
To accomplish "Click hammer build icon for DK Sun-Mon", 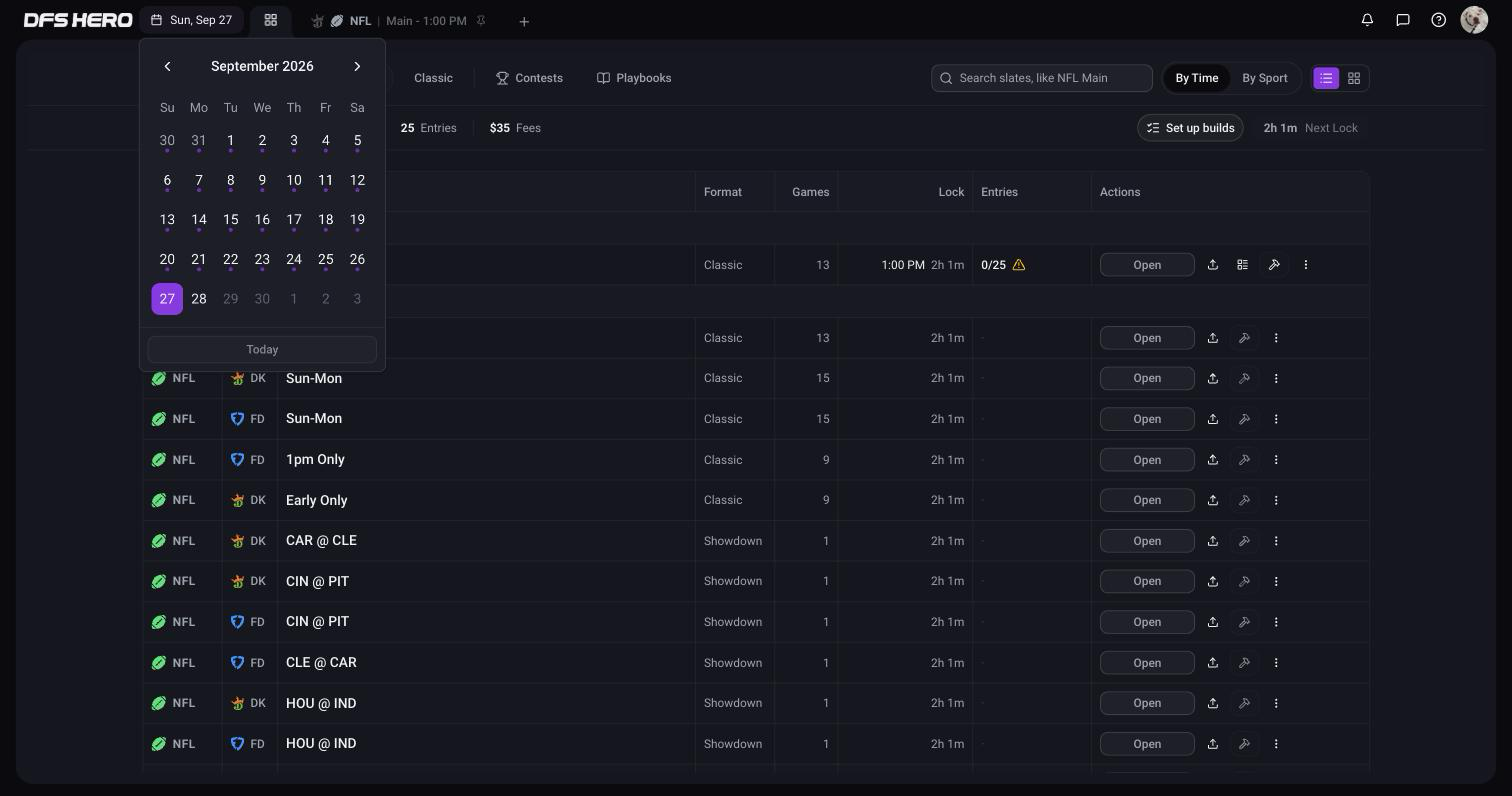I will [1244, 379].
